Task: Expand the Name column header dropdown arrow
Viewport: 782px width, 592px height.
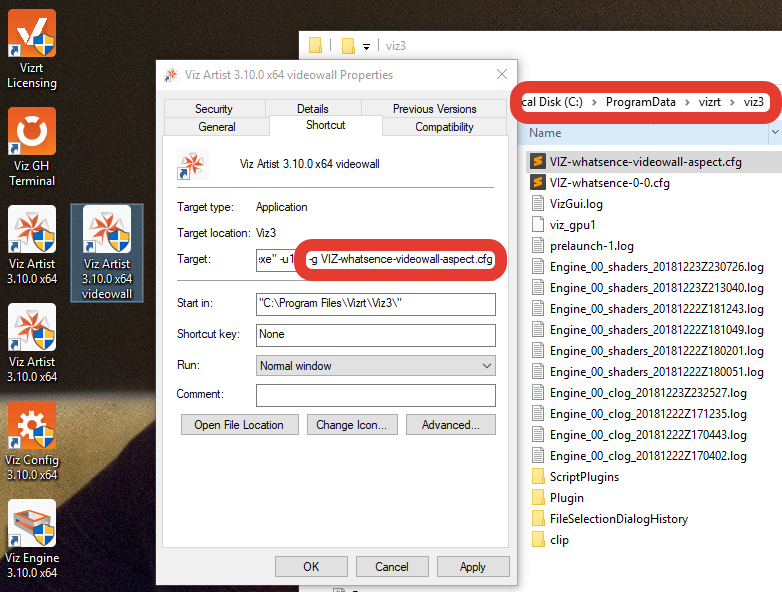Action: coord(775,133)
